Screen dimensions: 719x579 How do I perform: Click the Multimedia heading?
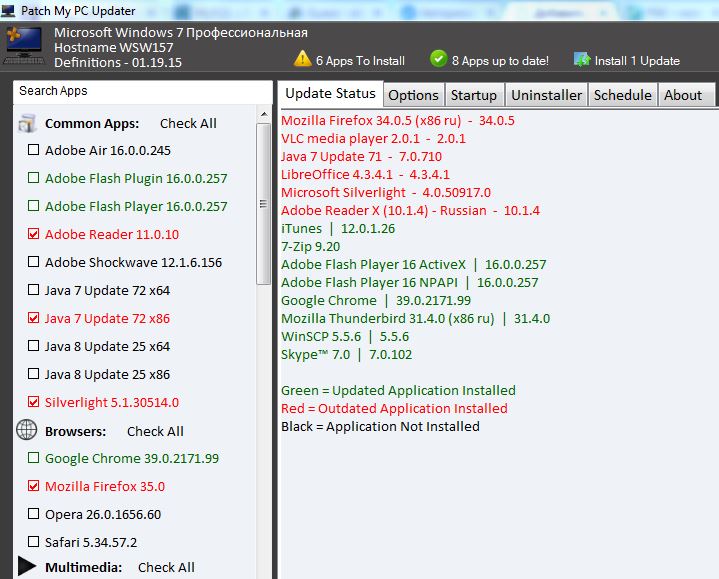click(x=83, y=567)
